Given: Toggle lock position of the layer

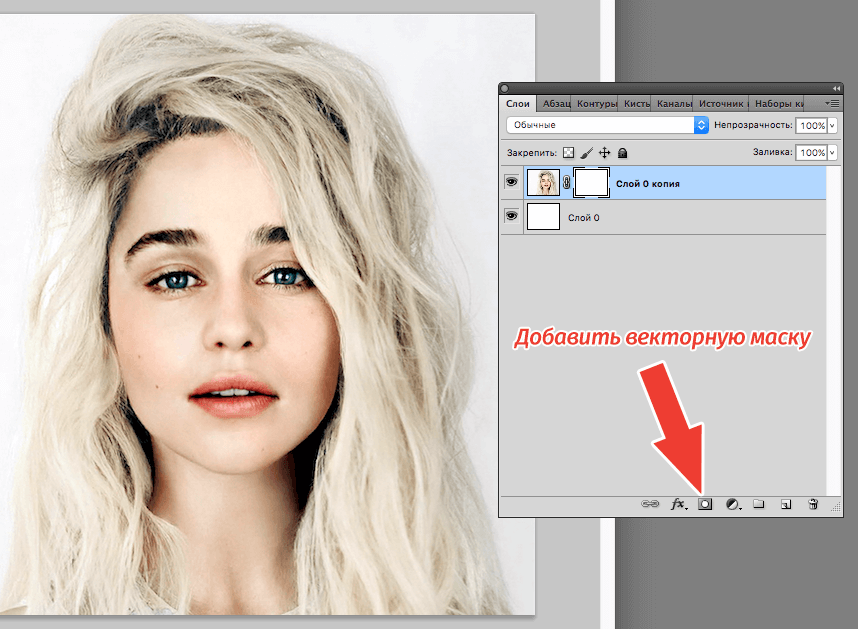Looking at the screenshot, I should 604,153.
